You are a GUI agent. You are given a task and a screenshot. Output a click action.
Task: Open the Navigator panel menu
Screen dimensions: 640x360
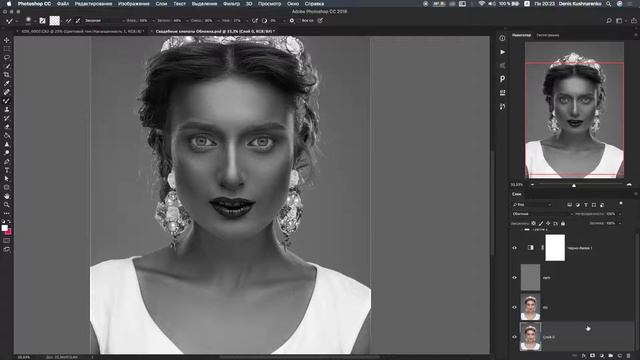click(x=636, y=35)
